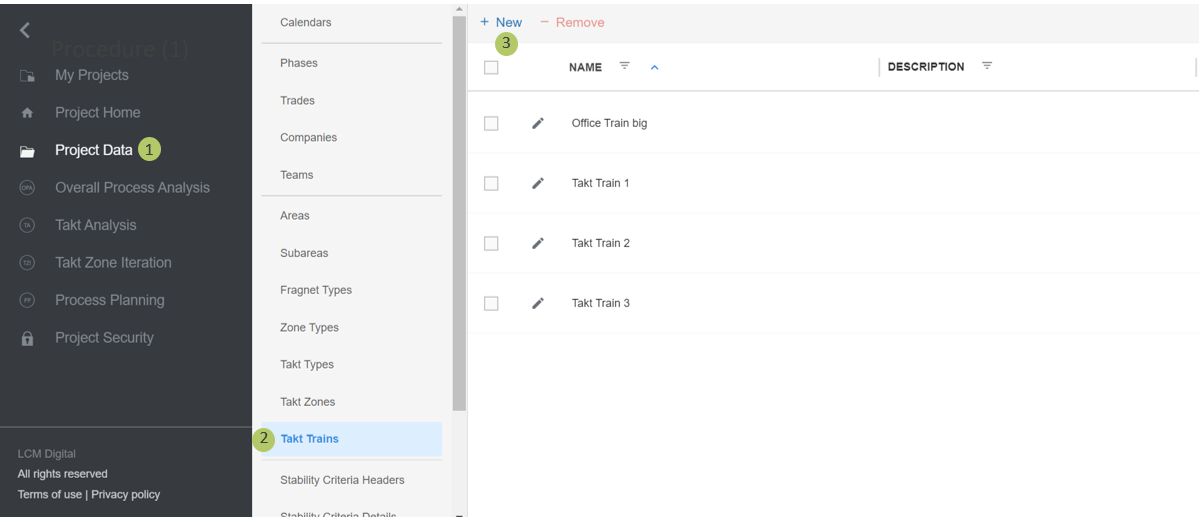Click the New button to add train
The height and width of the screenshot is (519, 1199).
coord(501,22)
